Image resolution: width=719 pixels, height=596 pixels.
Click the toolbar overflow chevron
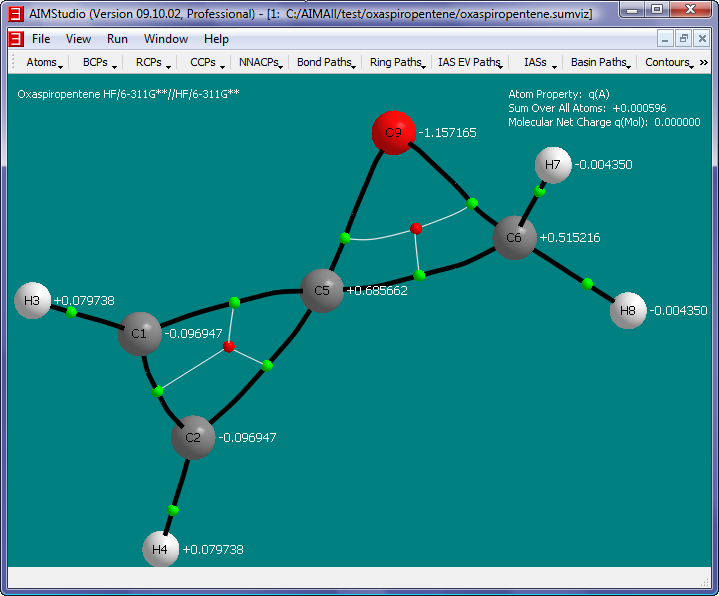[x=704, y=62]
